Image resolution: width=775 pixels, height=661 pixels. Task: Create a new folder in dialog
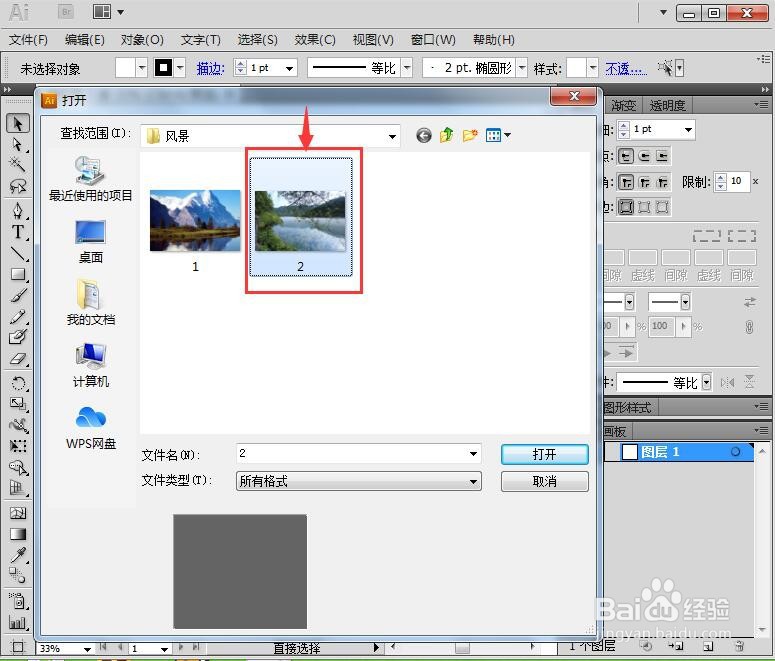tap(470, 134)
